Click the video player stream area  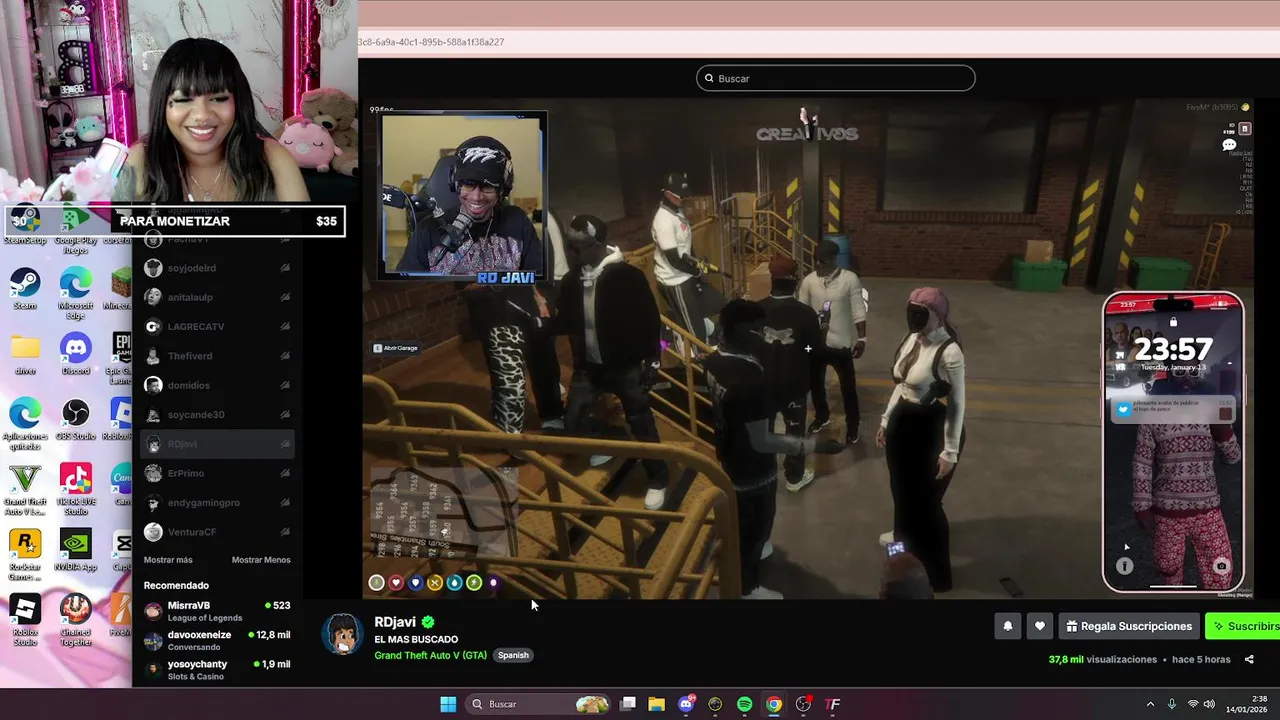click(x=806, y=348)
